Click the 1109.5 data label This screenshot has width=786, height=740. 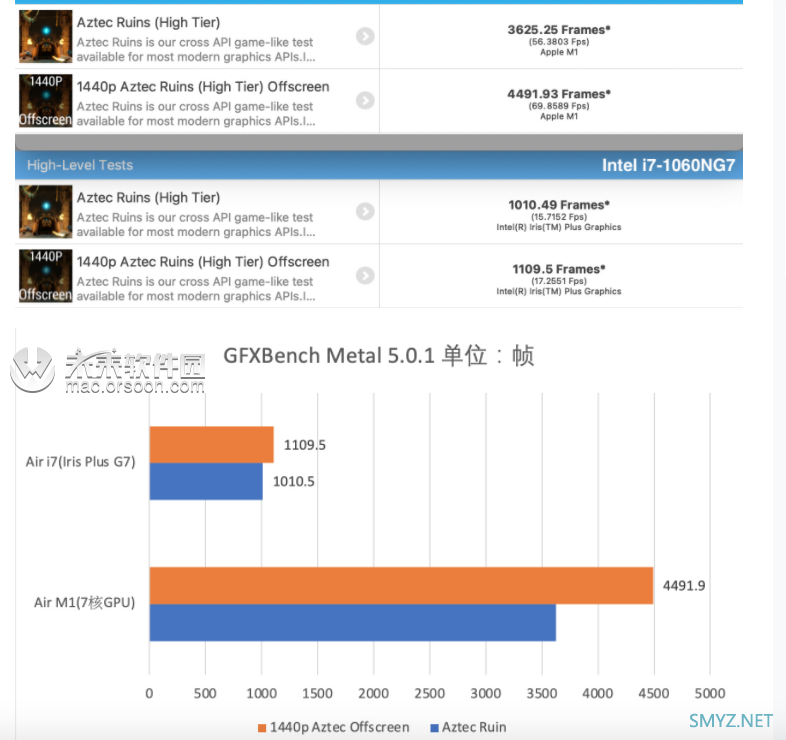click(305, 445)
